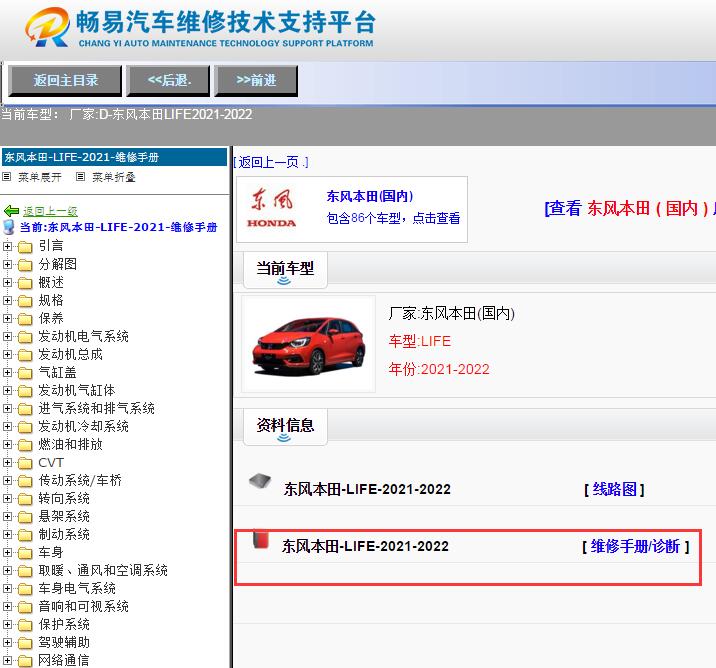Click the 东风本田-LIFE-2021-维修手册 panel header
716x668 pixels.
point(114,157)
